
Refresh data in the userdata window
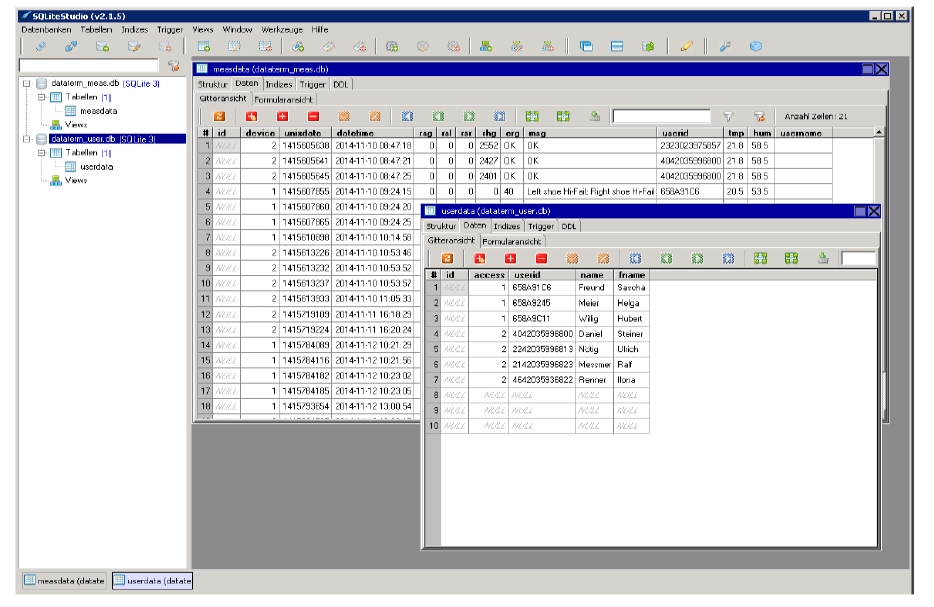pyautogui.click(x=448, y=258)
